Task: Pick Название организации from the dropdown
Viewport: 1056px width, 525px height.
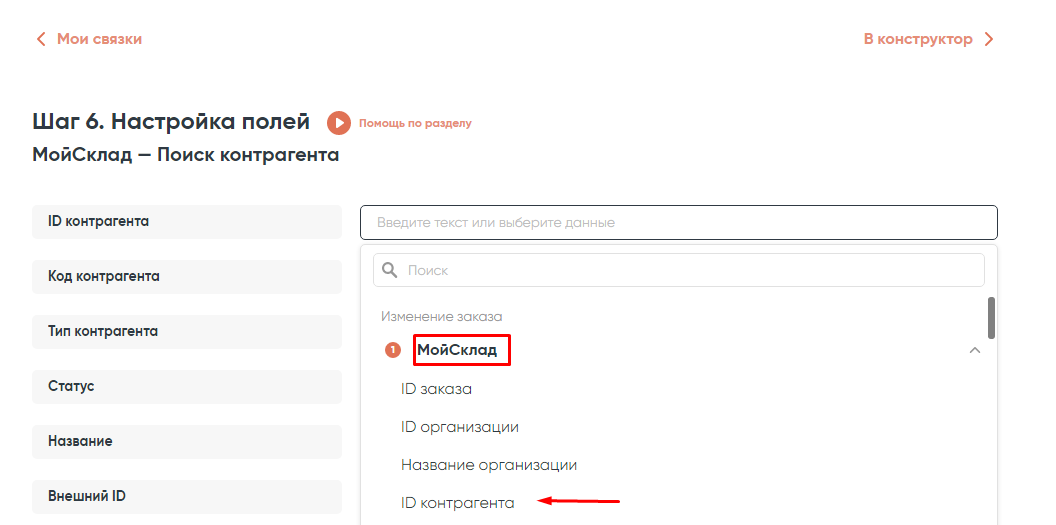Action: 489,465
